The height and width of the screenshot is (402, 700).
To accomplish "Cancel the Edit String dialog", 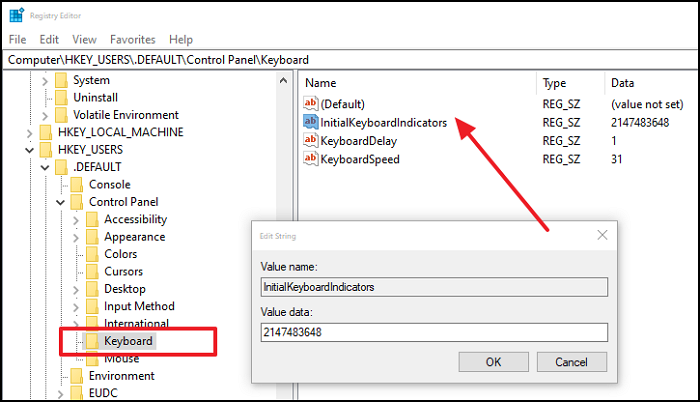I will point(571,362).
